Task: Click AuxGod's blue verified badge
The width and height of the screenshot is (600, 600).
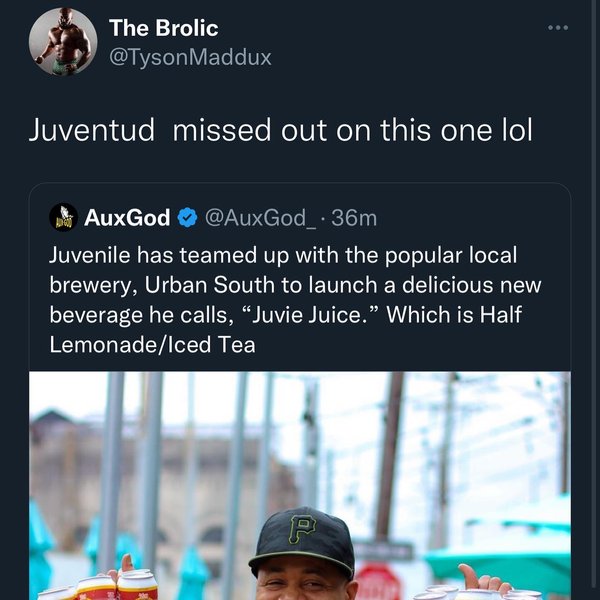Action: [x=187, y=217]
